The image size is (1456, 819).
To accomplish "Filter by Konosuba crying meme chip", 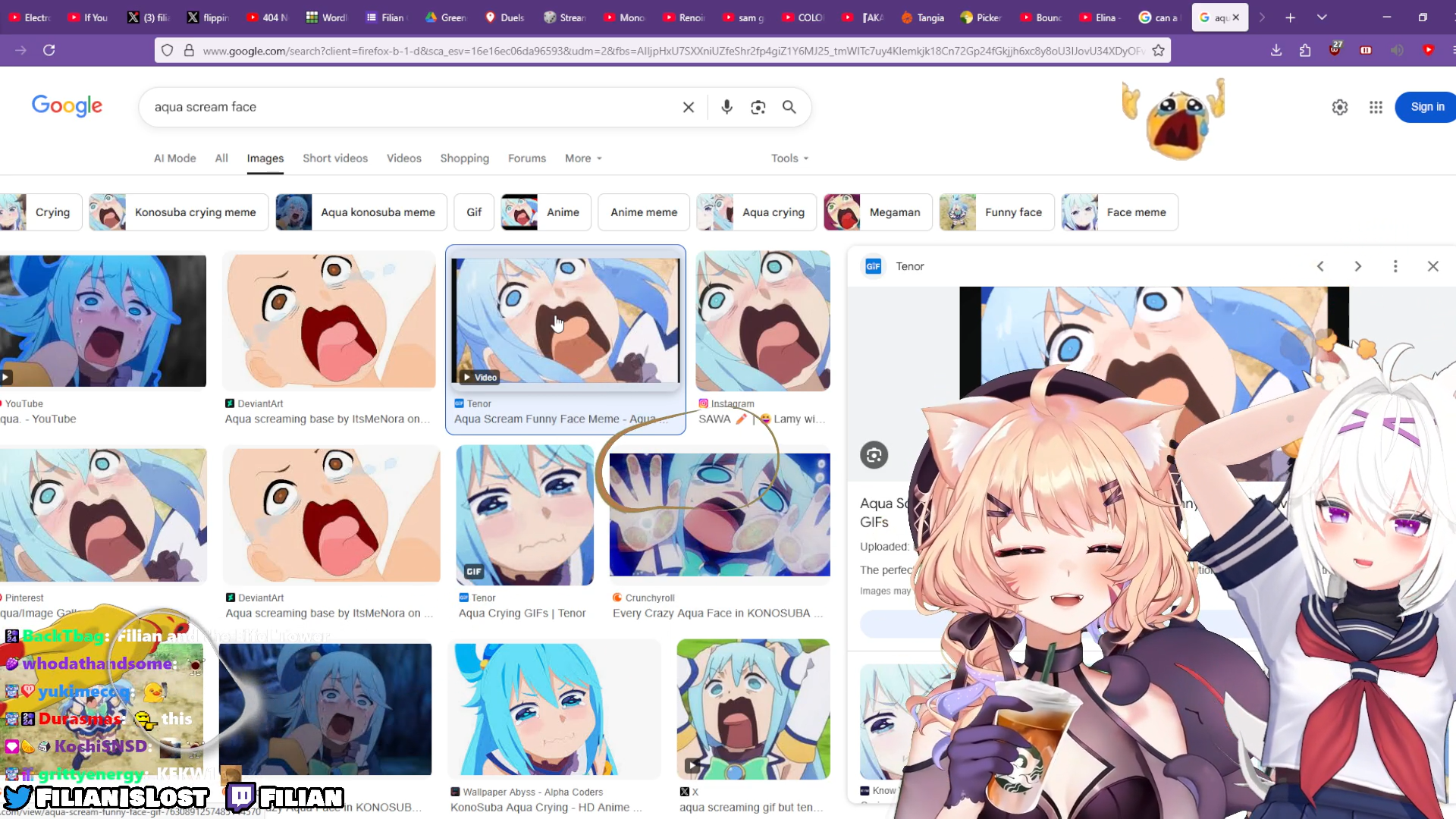I will 178,212.
